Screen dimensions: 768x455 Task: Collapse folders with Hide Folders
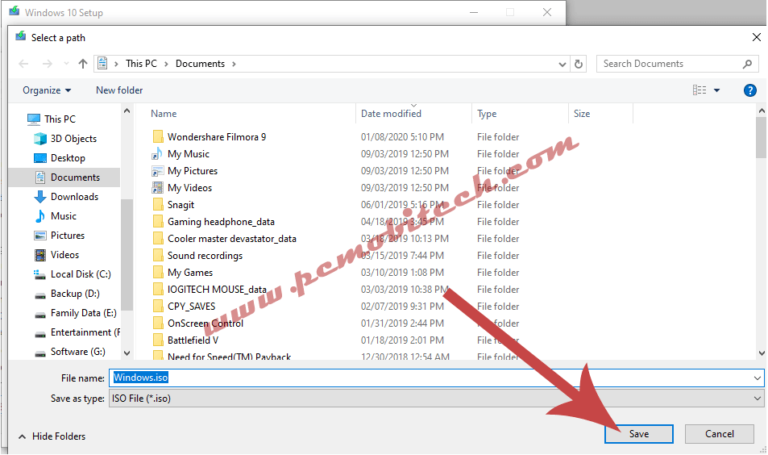pos(51,436)
